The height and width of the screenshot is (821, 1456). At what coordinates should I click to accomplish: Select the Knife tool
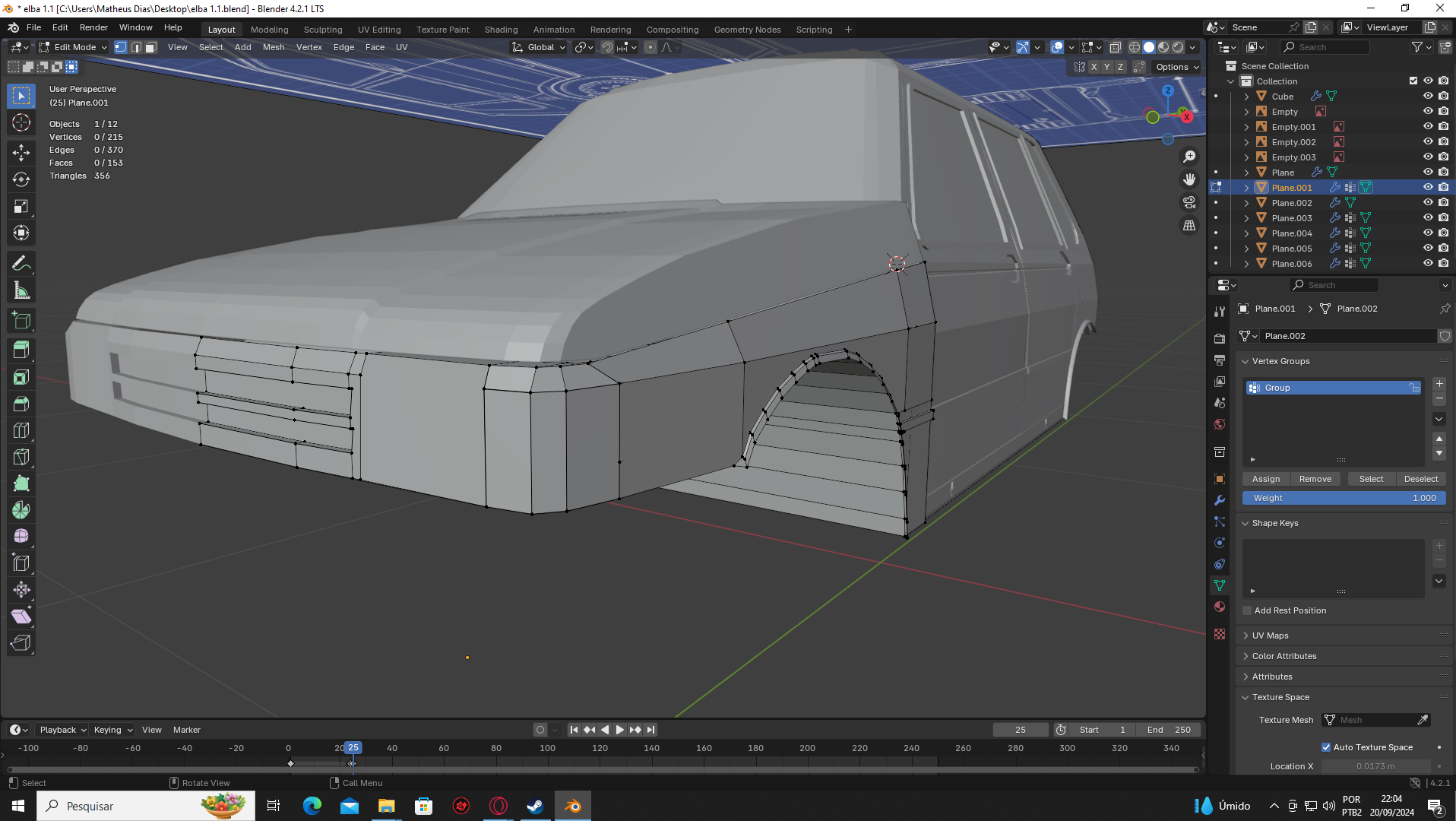coord(21,457)
